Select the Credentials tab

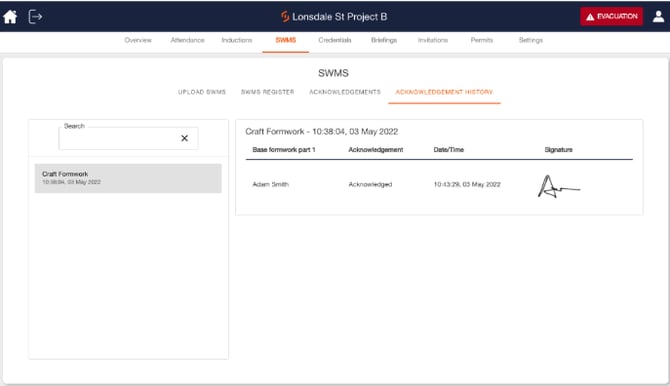335,40
